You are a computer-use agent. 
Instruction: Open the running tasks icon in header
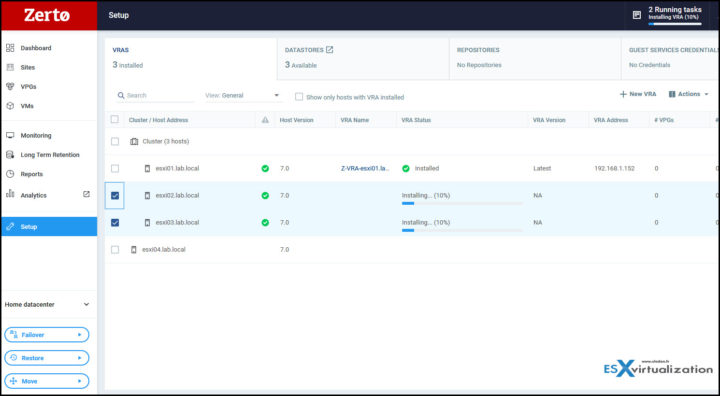[636, 15]
